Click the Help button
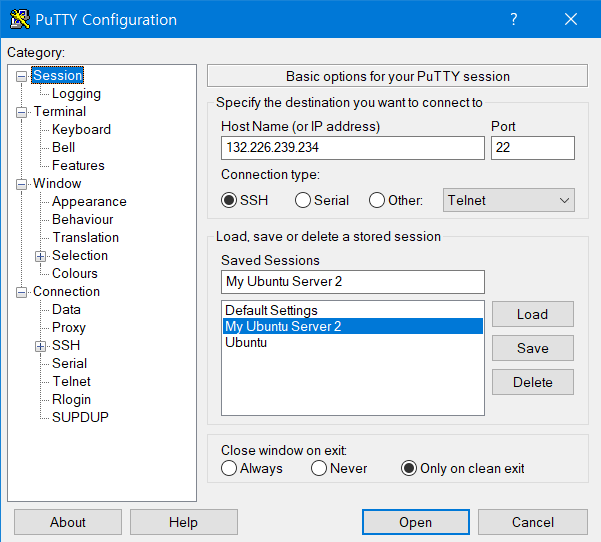Image resolution: width=601 pixels, height=542 pixels. (x=184, y=522)
